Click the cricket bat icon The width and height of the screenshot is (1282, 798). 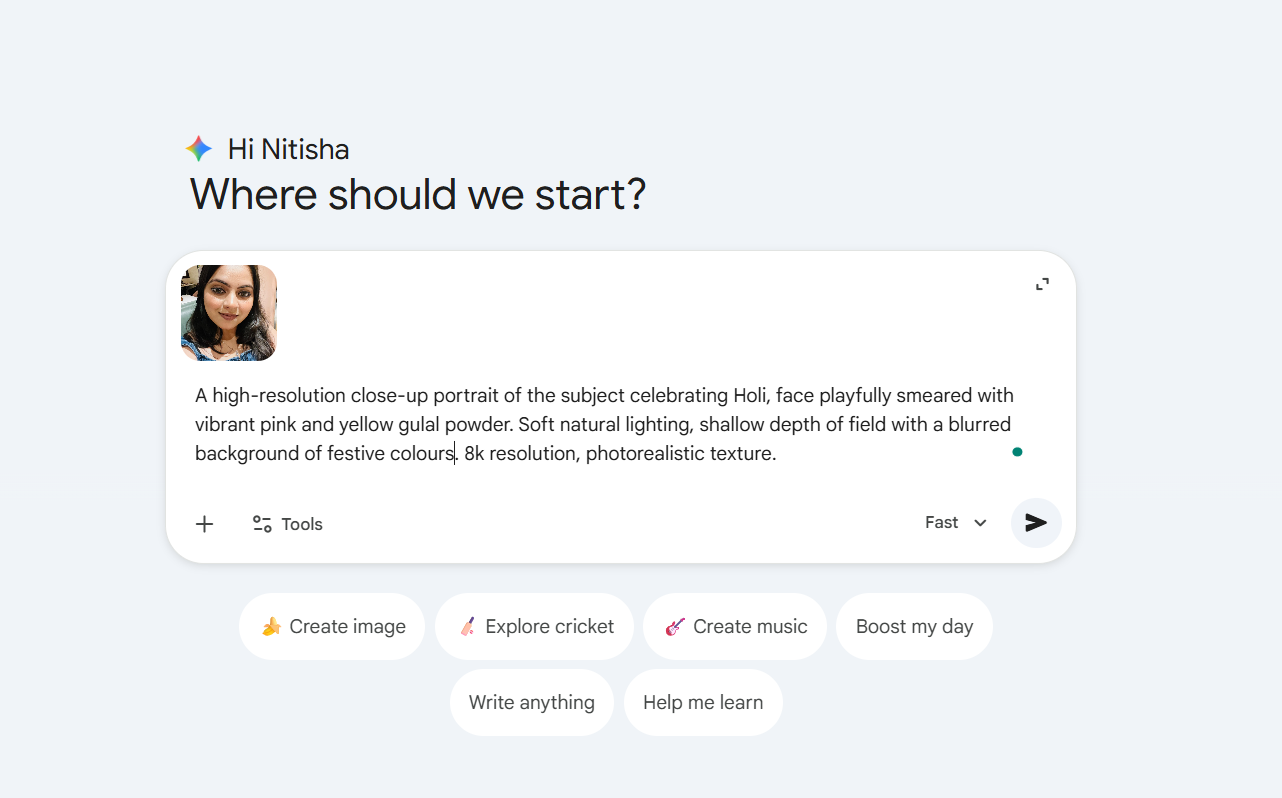(x=467, y=627)
